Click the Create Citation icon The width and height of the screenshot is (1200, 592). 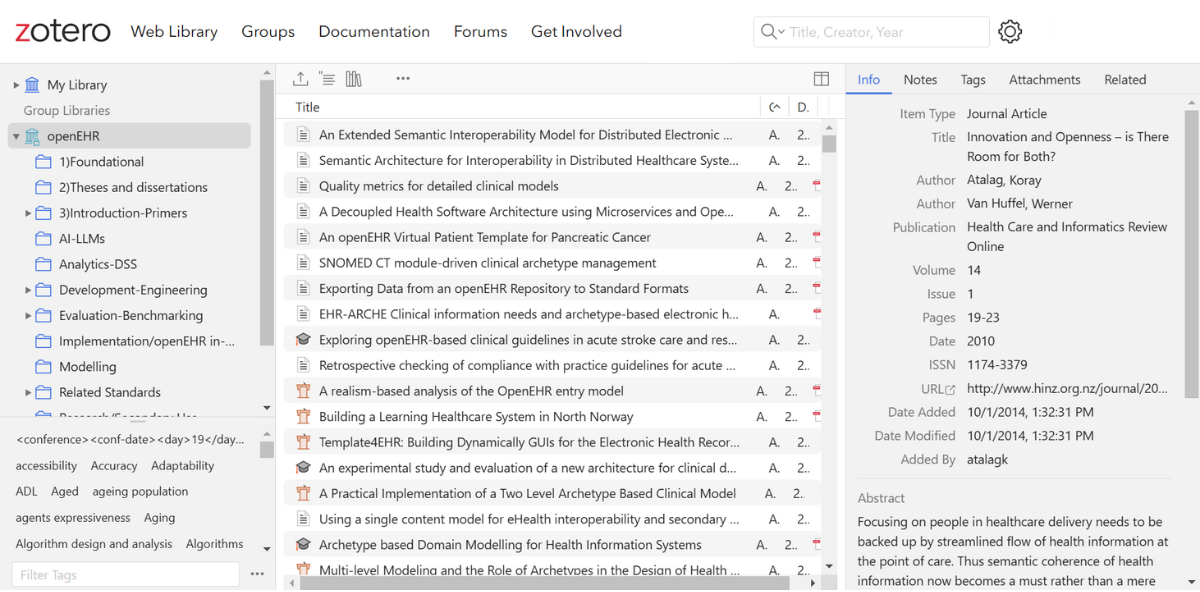point(327,79)
